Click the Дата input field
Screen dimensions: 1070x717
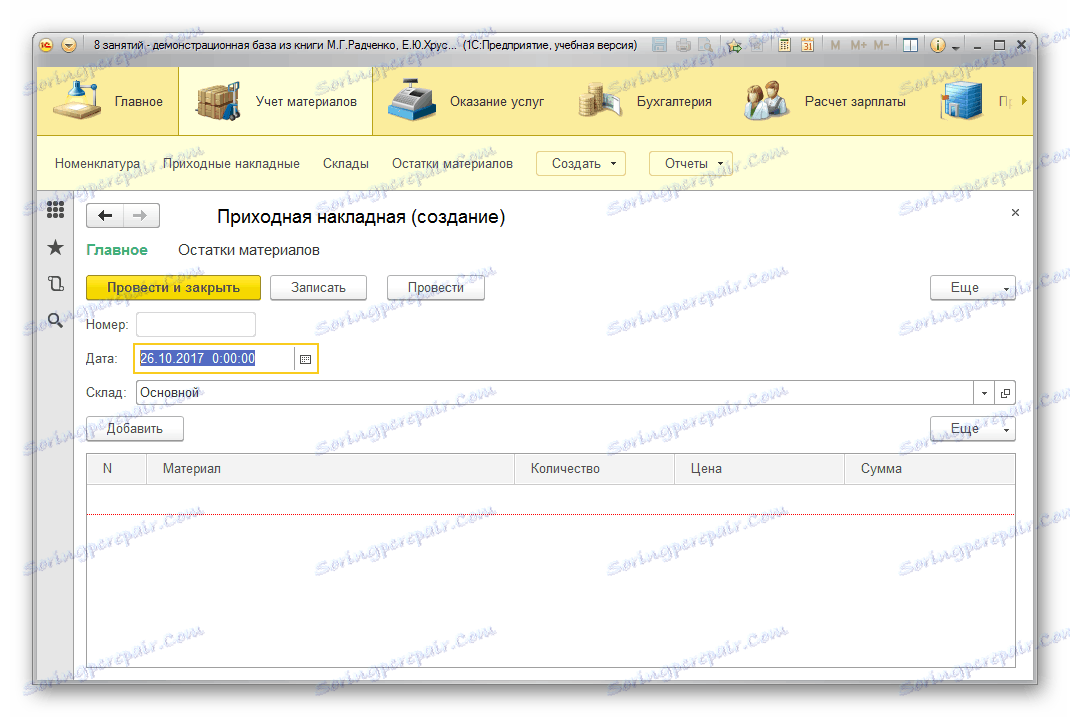[x=215, y=358]
